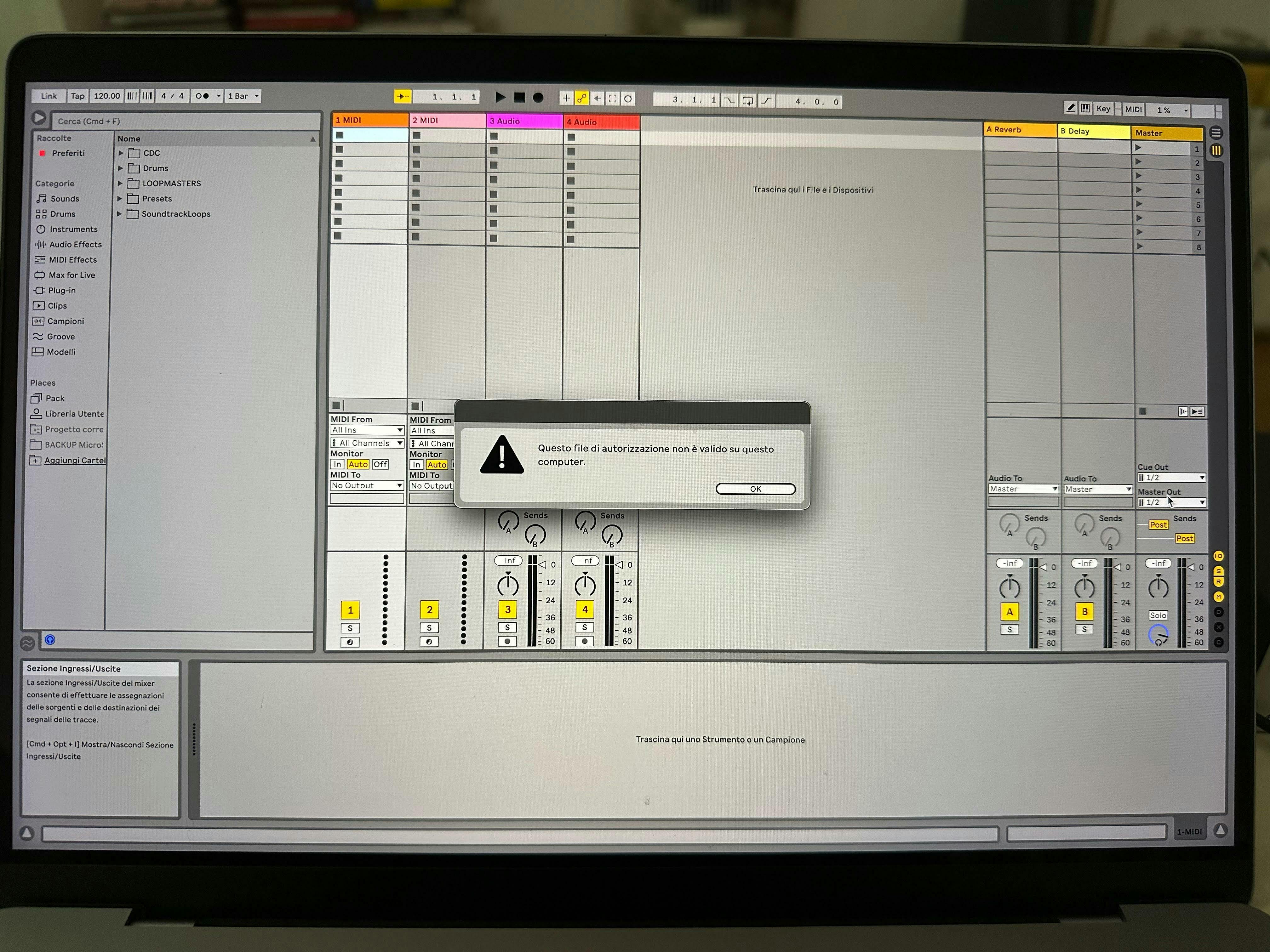Click the Follow playback yellow arrow icon
Screen dimensions: 1270x952
[x=403, y=96]
